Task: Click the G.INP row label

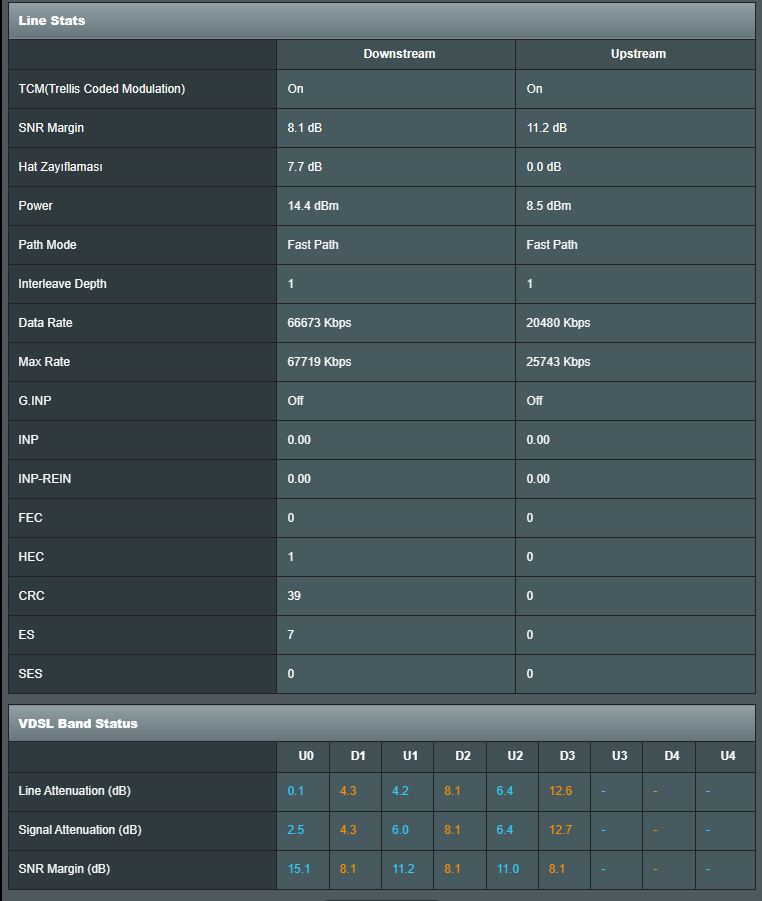Action: point(35,401)
